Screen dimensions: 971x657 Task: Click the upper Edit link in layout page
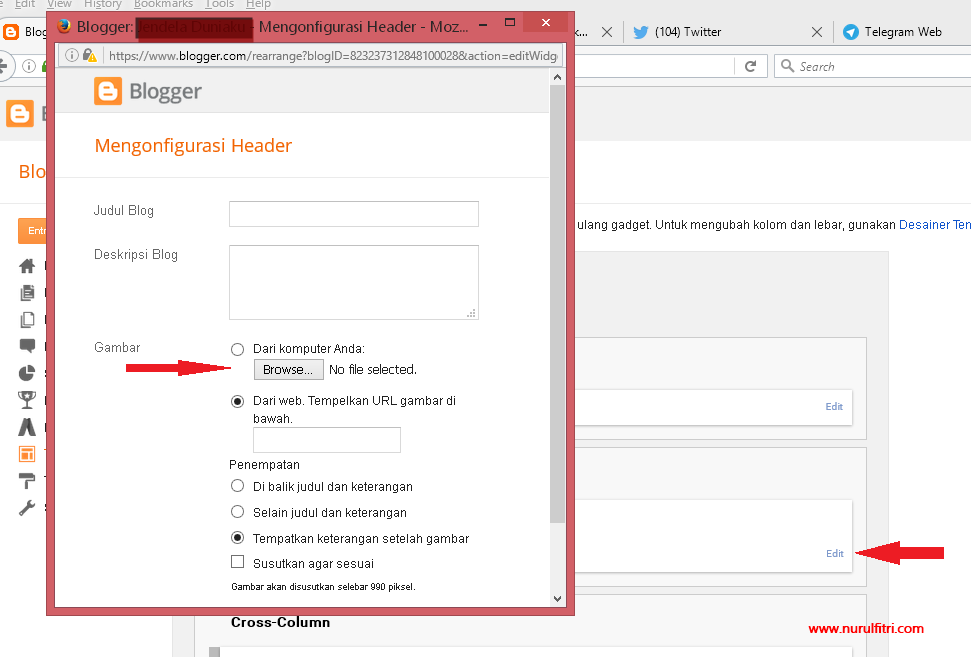coord(834,407)
